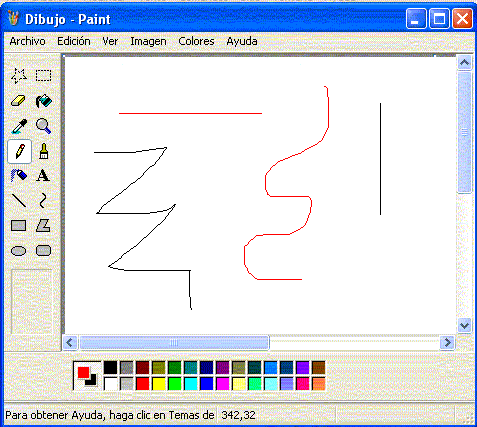The width and height of the screenshot is (477, 427).
Task: Pick the olive color swatch
Action: coord(159,368)
